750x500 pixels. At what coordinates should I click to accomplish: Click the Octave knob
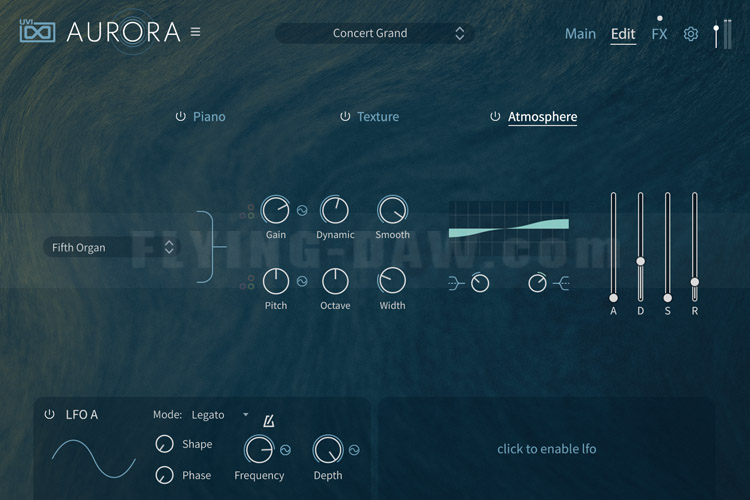click(x=335, y=281)
